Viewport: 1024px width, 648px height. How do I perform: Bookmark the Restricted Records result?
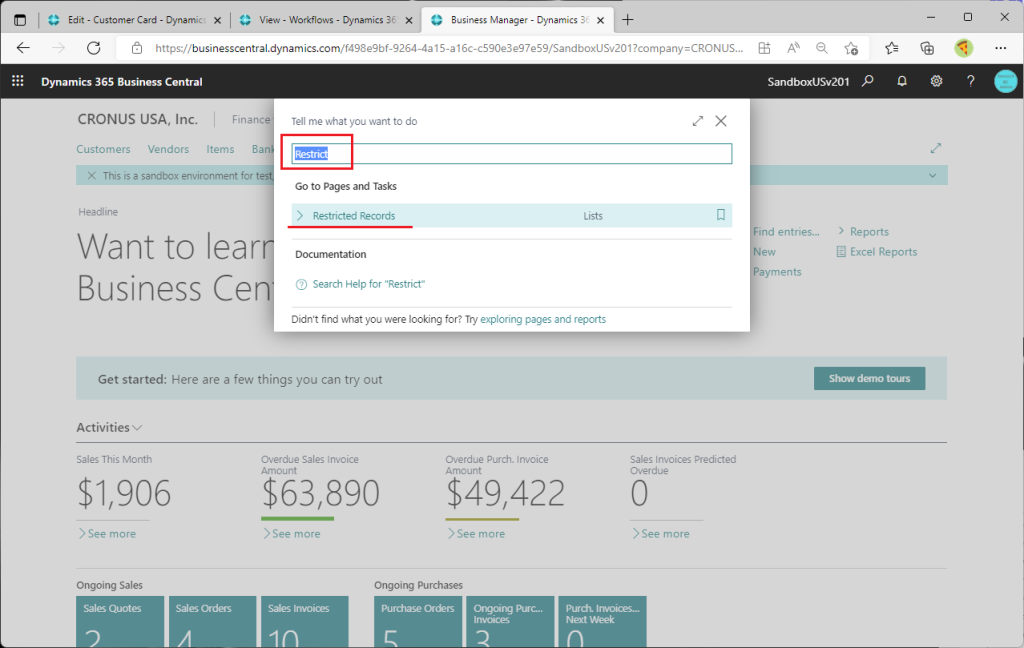[720, 215]
